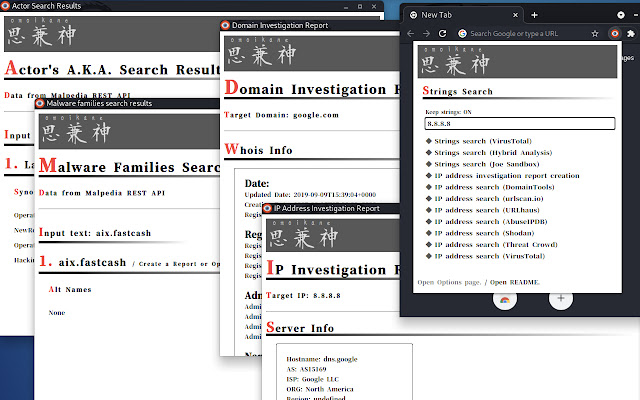Run Strings search (VirusTotal)

point(483,141)
